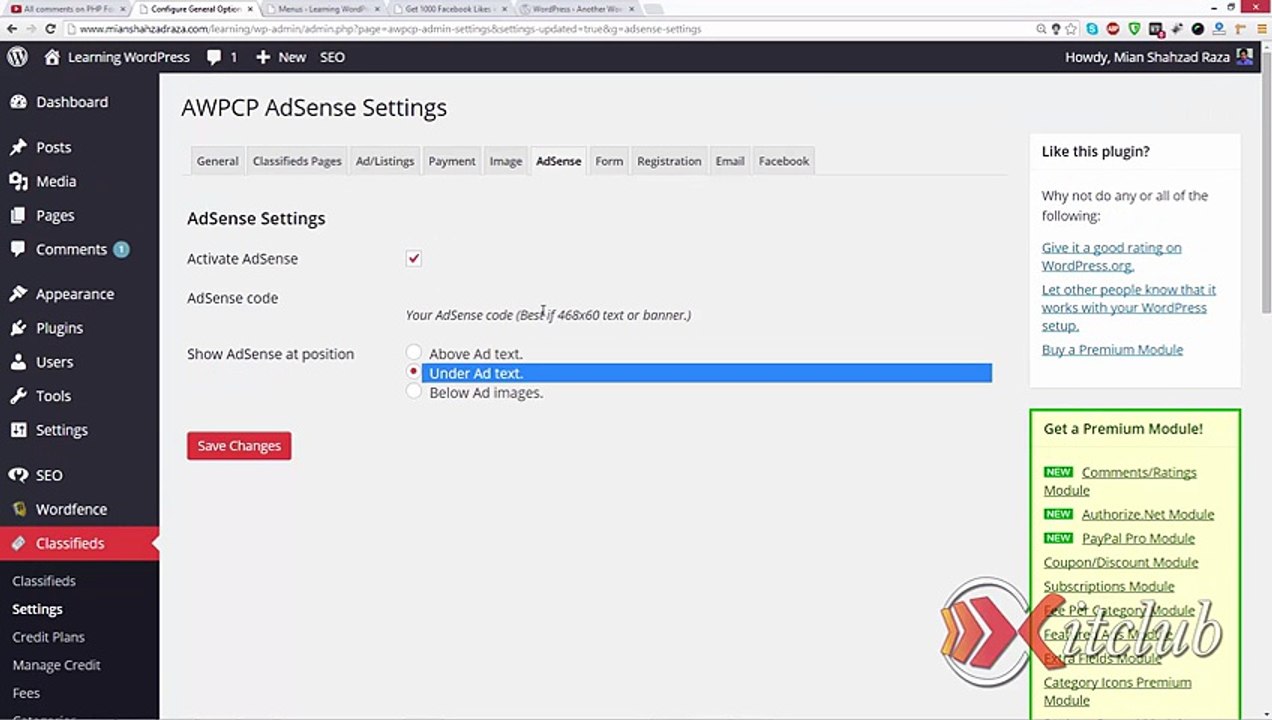Select the Below Ad images radio button
Screen dimensions: 1272x720
click(414, 391)
